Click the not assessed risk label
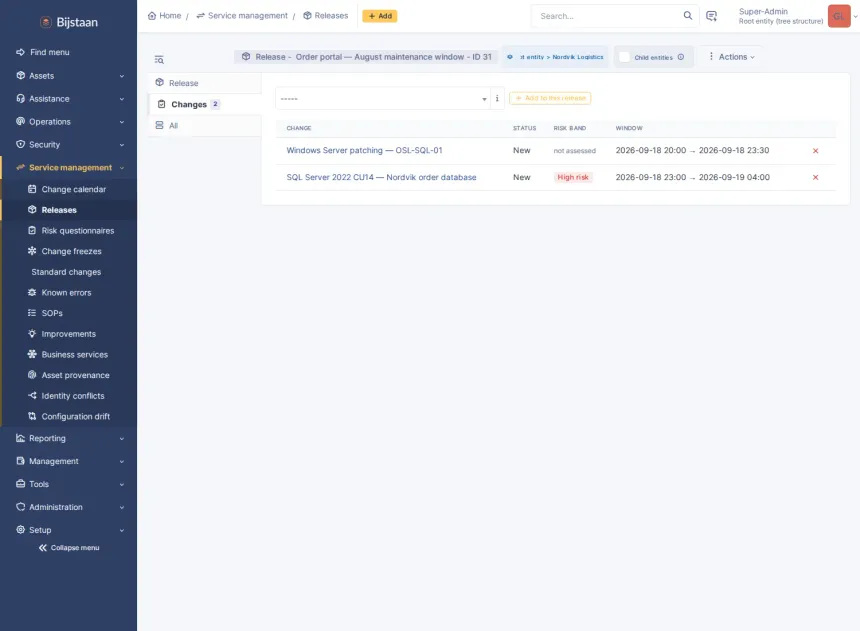 tap(574, 151)
